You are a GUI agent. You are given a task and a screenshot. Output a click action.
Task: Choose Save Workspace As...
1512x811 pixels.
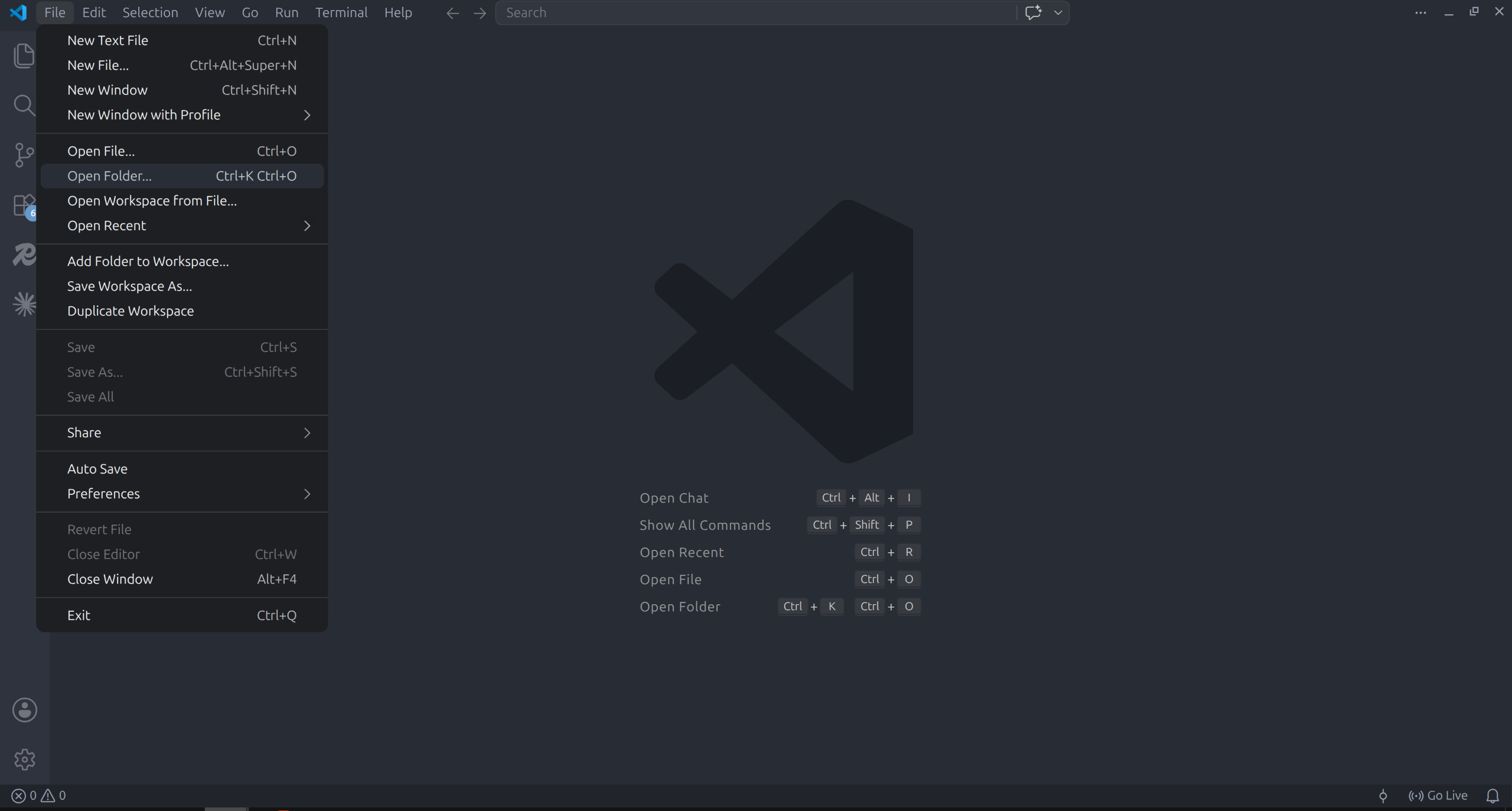pyautogui.click(x=182, y=286)
